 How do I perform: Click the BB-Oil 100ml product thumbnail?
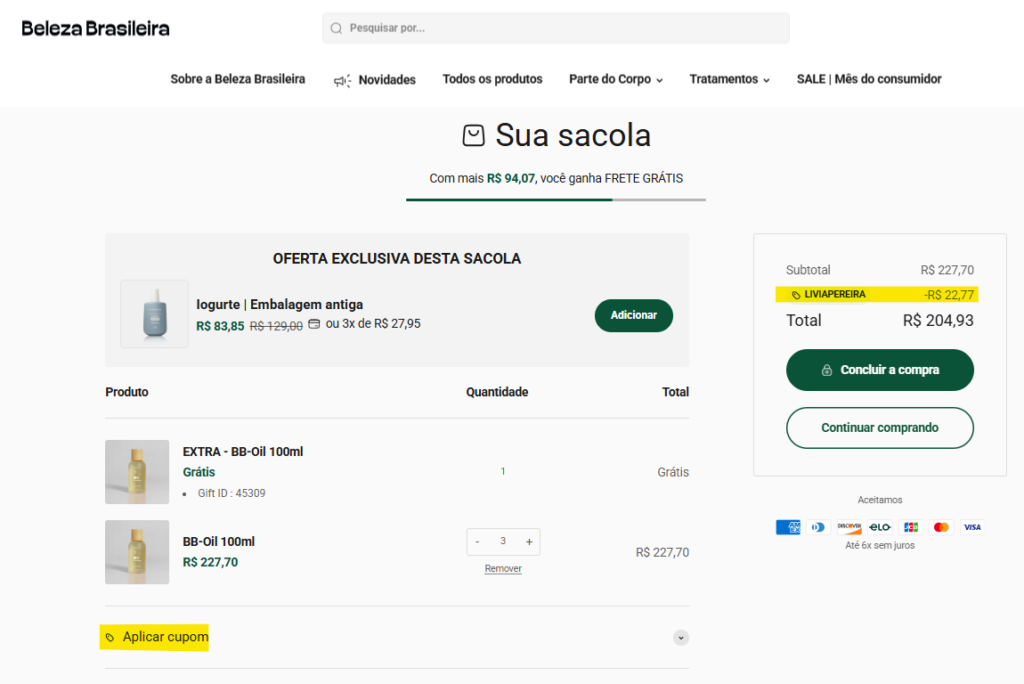(x=137, y=552)
